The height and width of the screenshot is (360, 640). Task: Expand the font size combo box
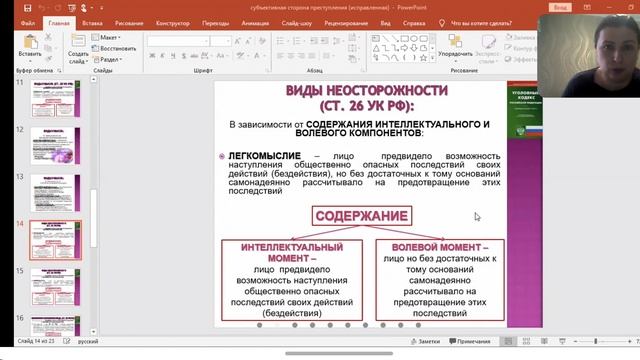click(x=228, y=41)
